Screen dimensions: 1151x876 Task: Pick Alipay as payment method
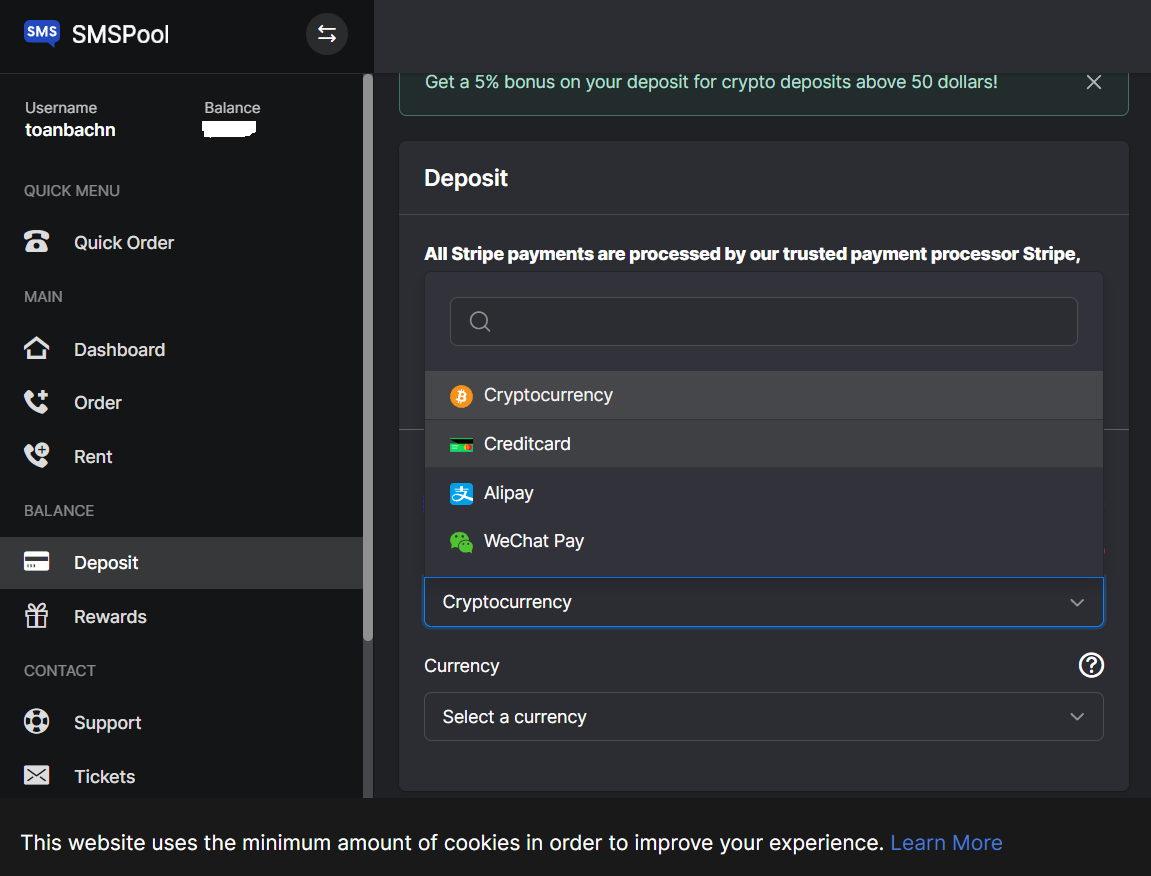(x=508, y=493)
